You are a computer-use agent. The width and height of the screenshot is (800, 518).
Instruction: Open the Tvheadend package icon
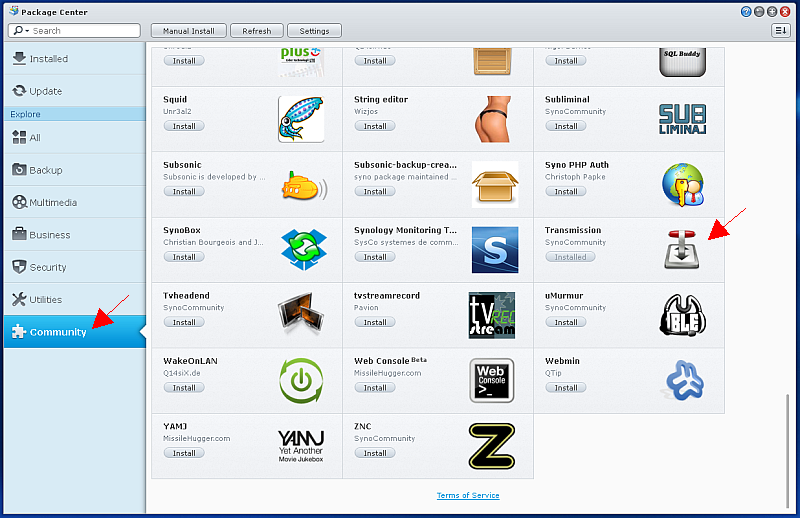click(301, 314)
